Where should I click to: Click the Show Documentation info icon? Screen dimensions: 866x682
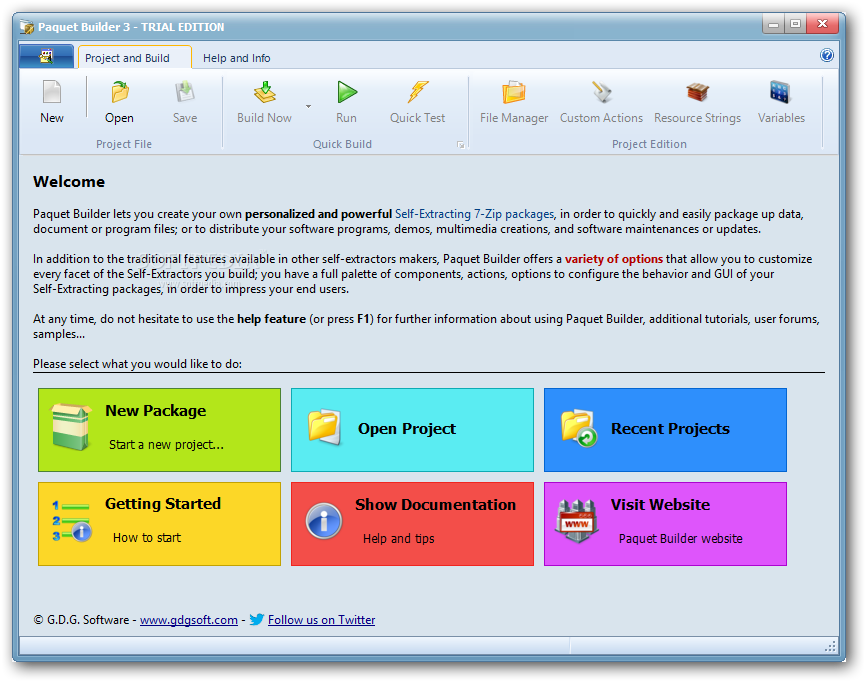point(324,521)
